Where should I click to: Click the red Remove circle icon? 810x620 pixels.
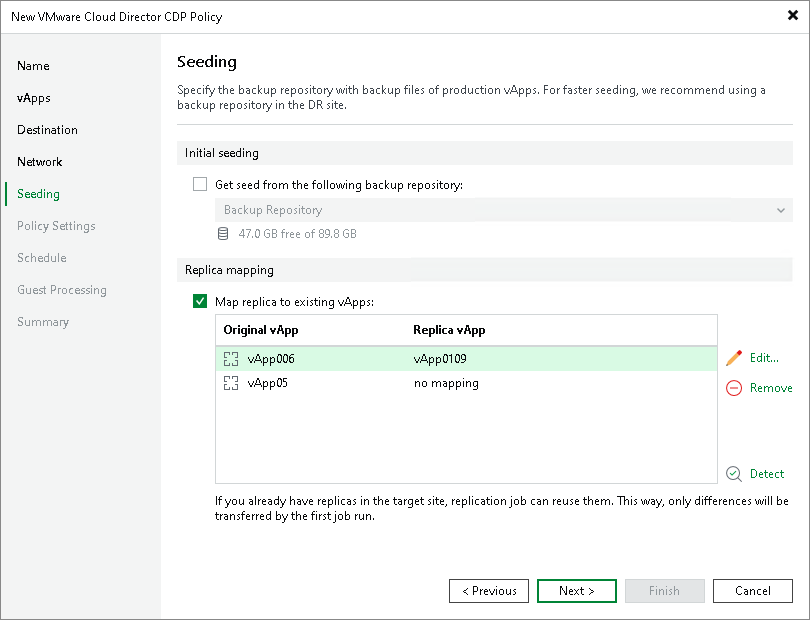734,388
